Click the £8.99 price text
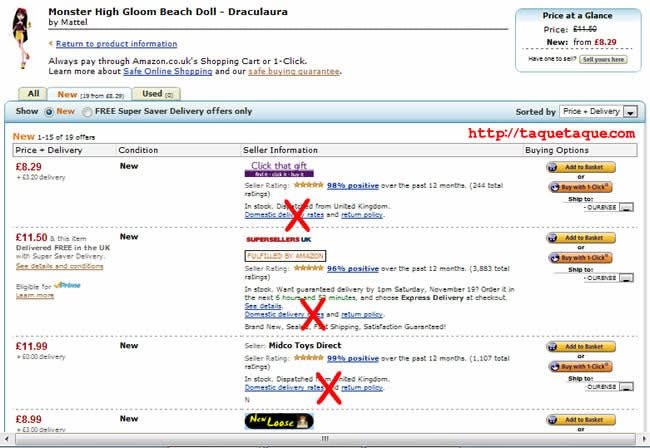 (29, 419)
